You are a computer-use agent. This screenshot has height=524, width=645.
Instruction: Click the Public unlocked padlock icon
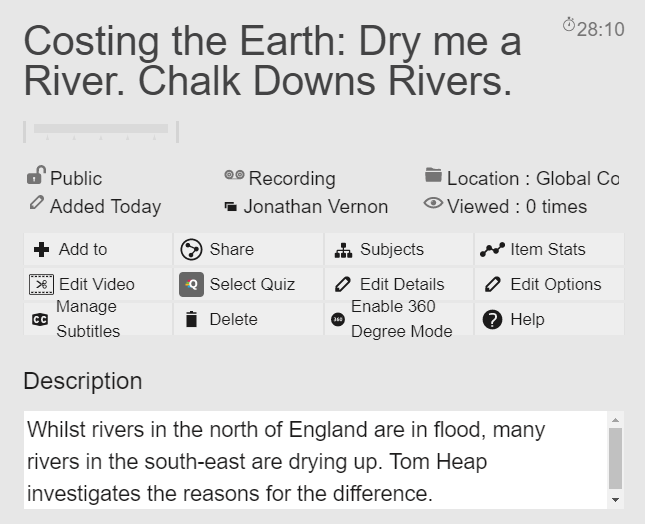pyautogui.click(x=36, y=175)
